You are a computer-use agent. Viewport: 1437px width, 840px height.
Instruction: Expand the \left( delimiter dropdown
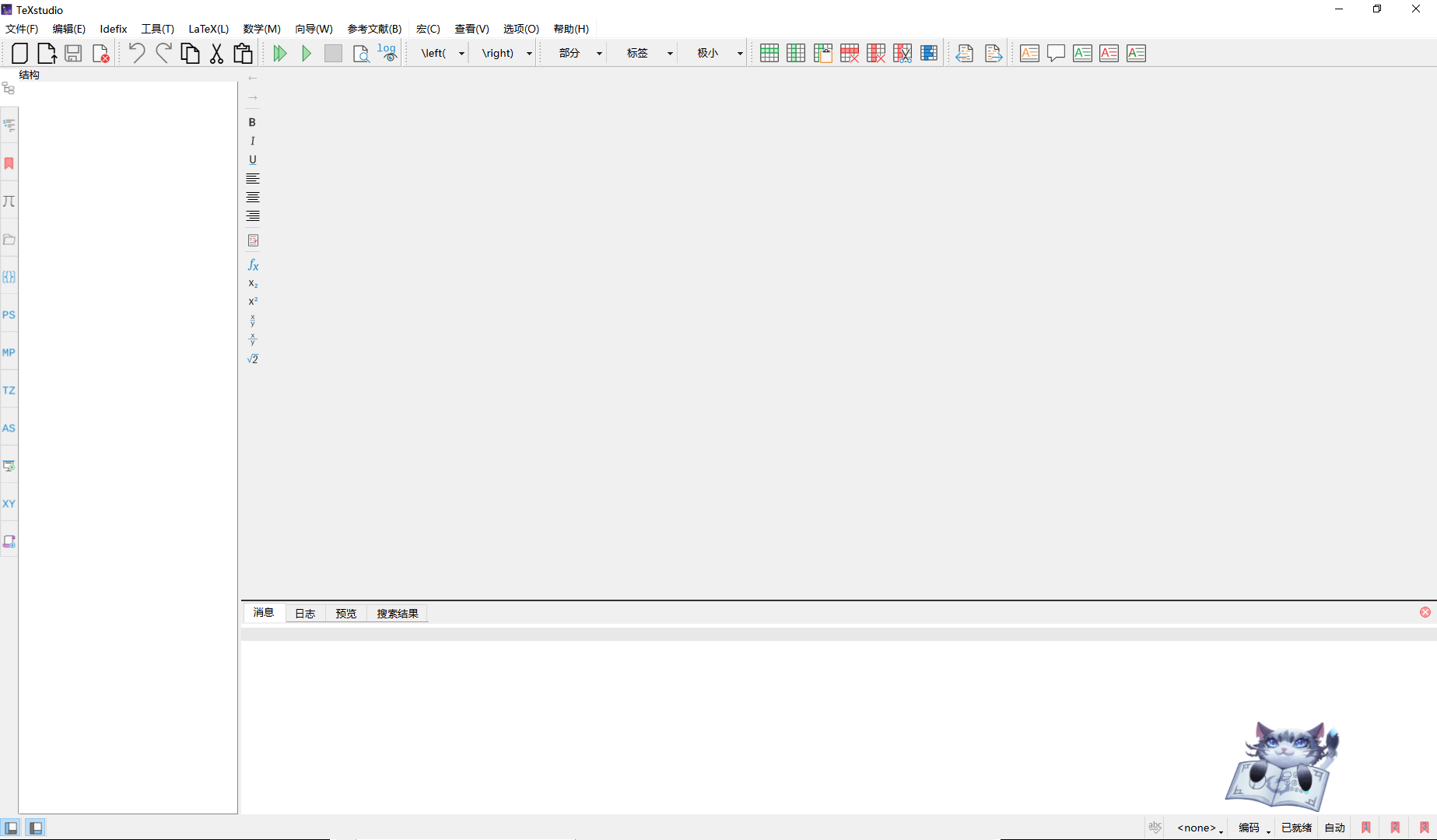point(461,53)
